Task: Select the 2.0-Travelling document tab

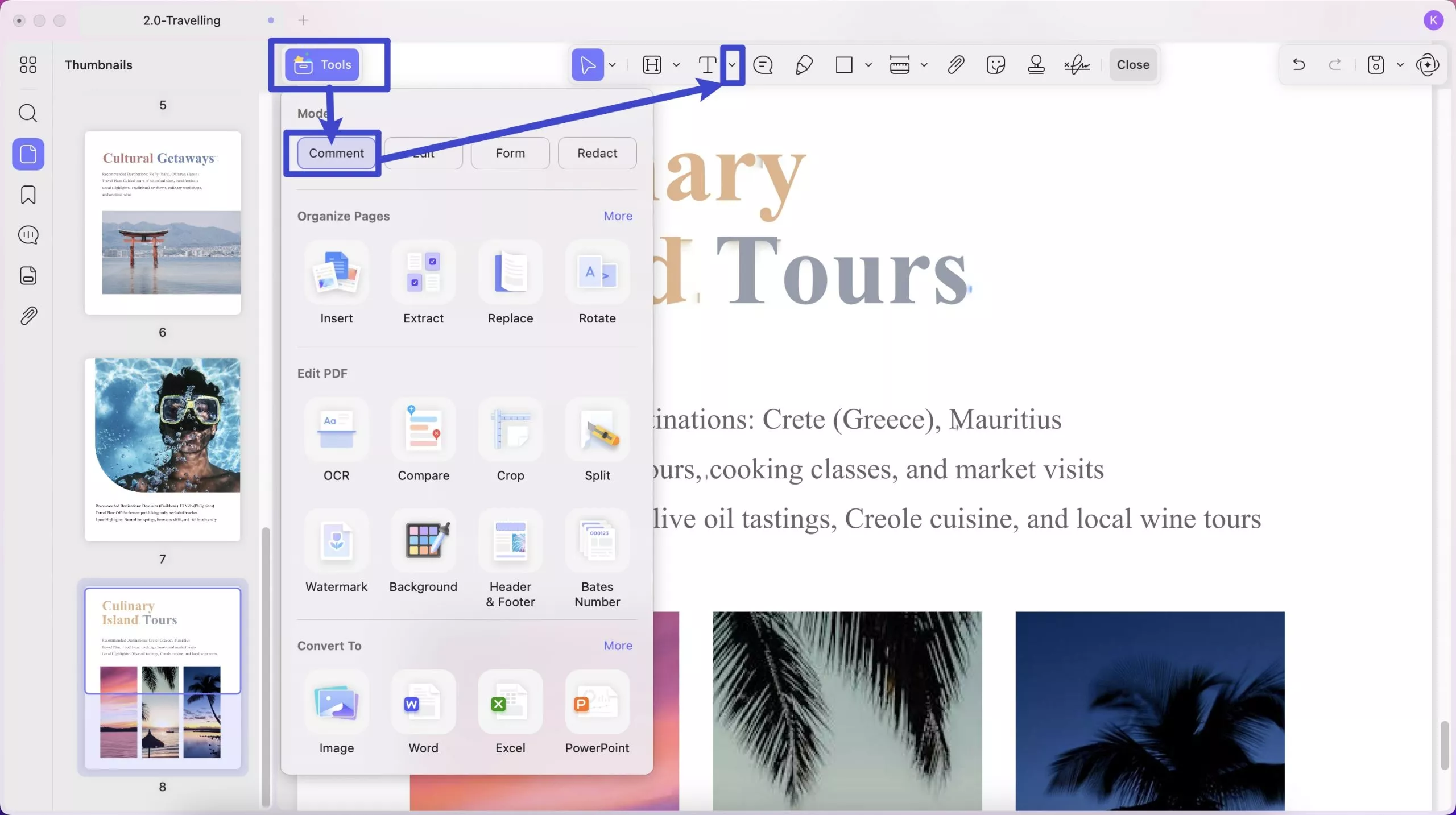Action: click(x=181, y=20)
